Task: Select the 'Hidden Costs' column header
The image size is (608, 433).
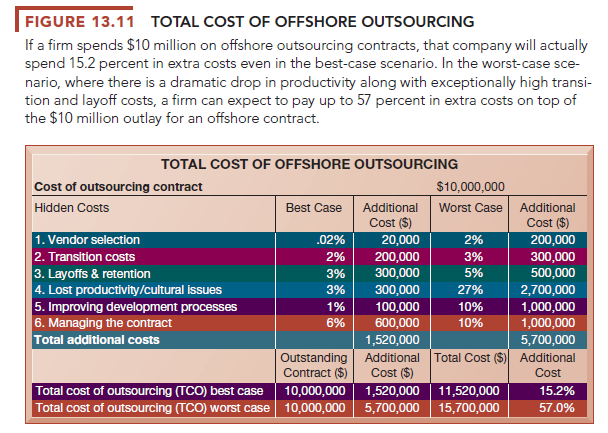Action: tap(72, 207)
